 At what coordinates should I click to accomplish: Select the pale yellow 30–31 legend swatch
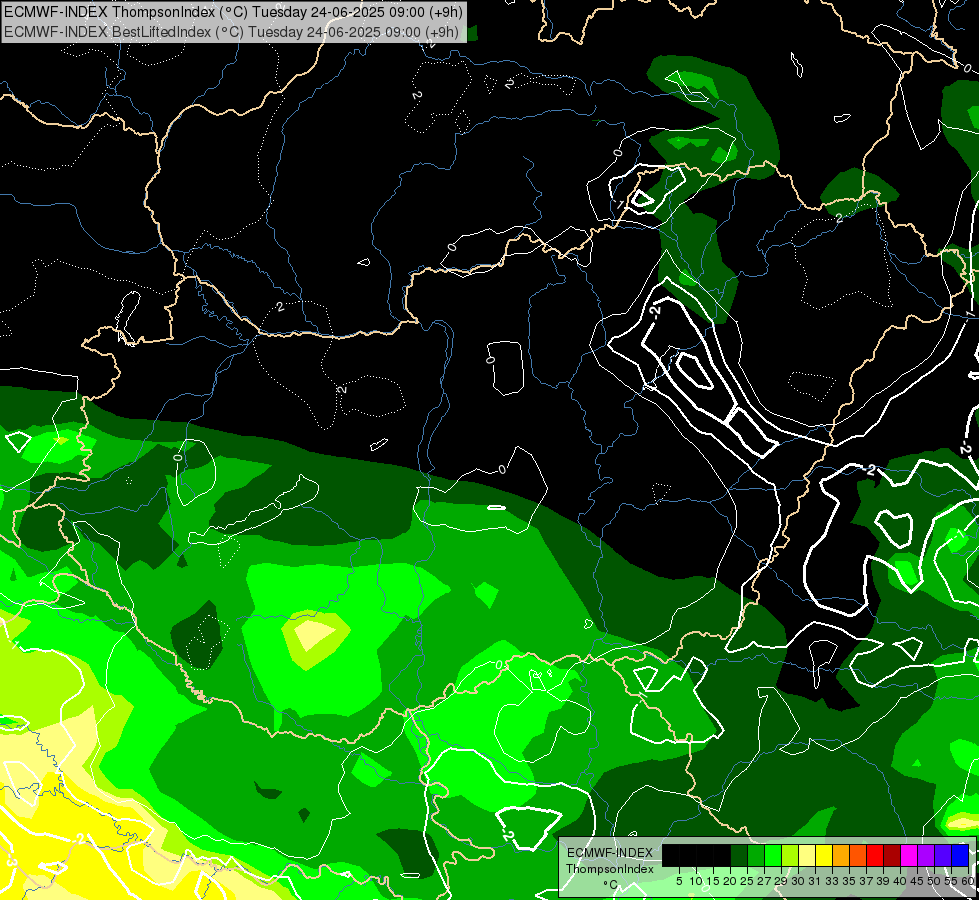(807, 855)
